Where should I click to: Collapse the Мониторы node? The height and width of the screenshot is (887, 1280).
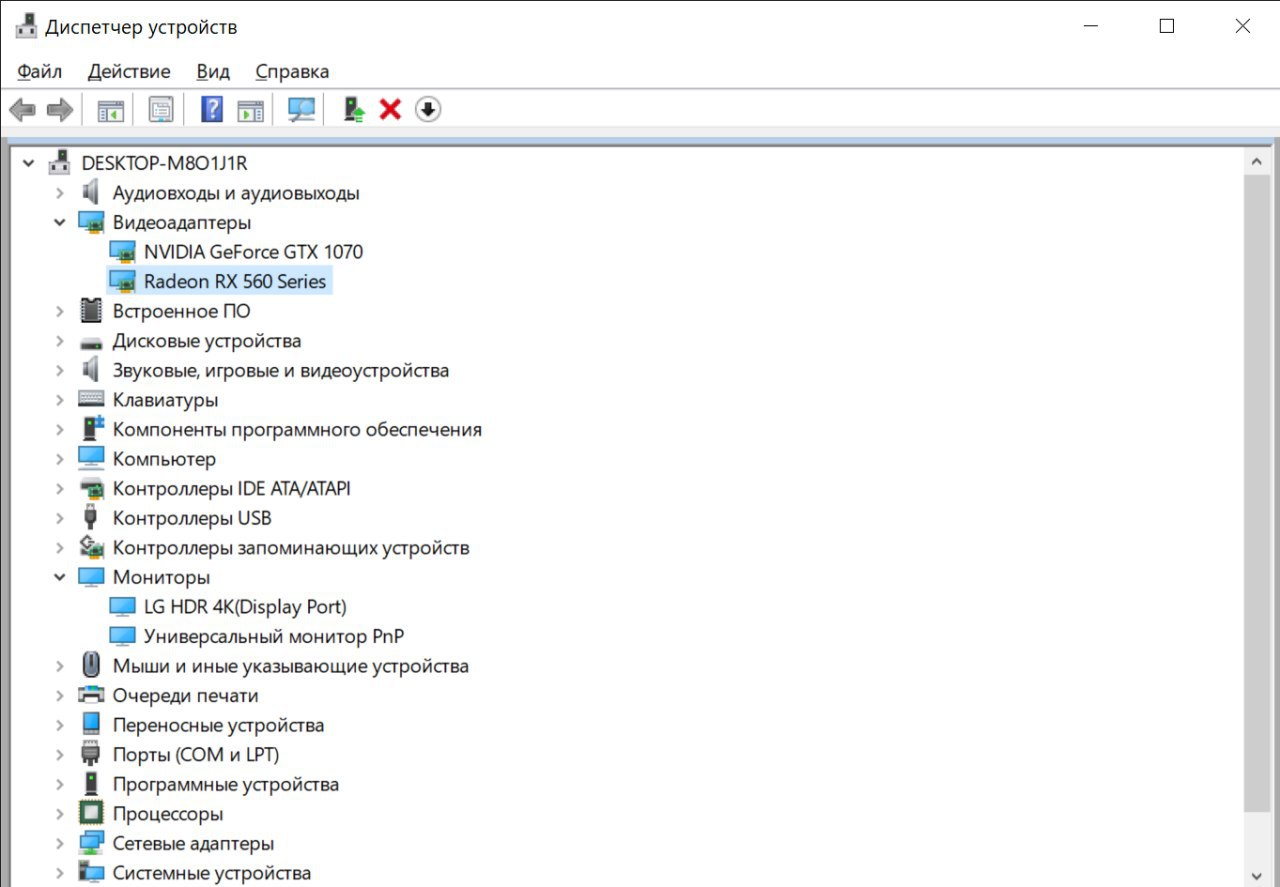[60, 577]
